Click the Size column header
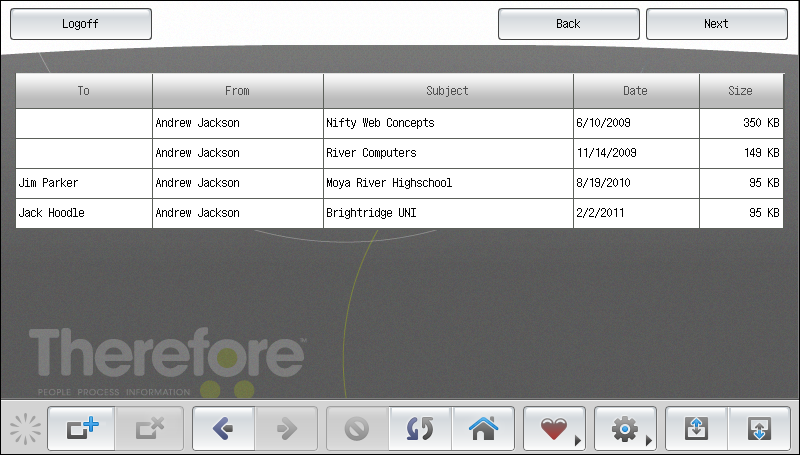 (740, 91)
